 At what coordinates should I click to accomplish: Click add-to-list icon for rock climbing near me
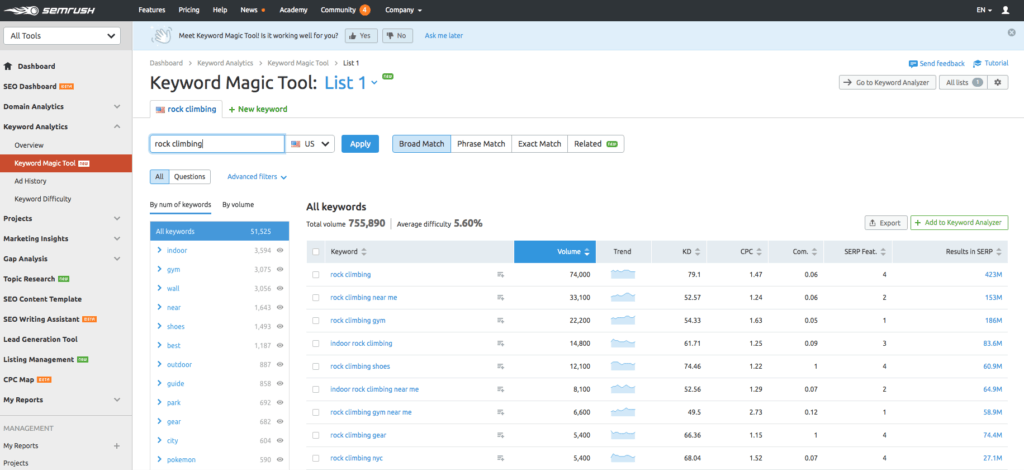[x=501, y=298]
